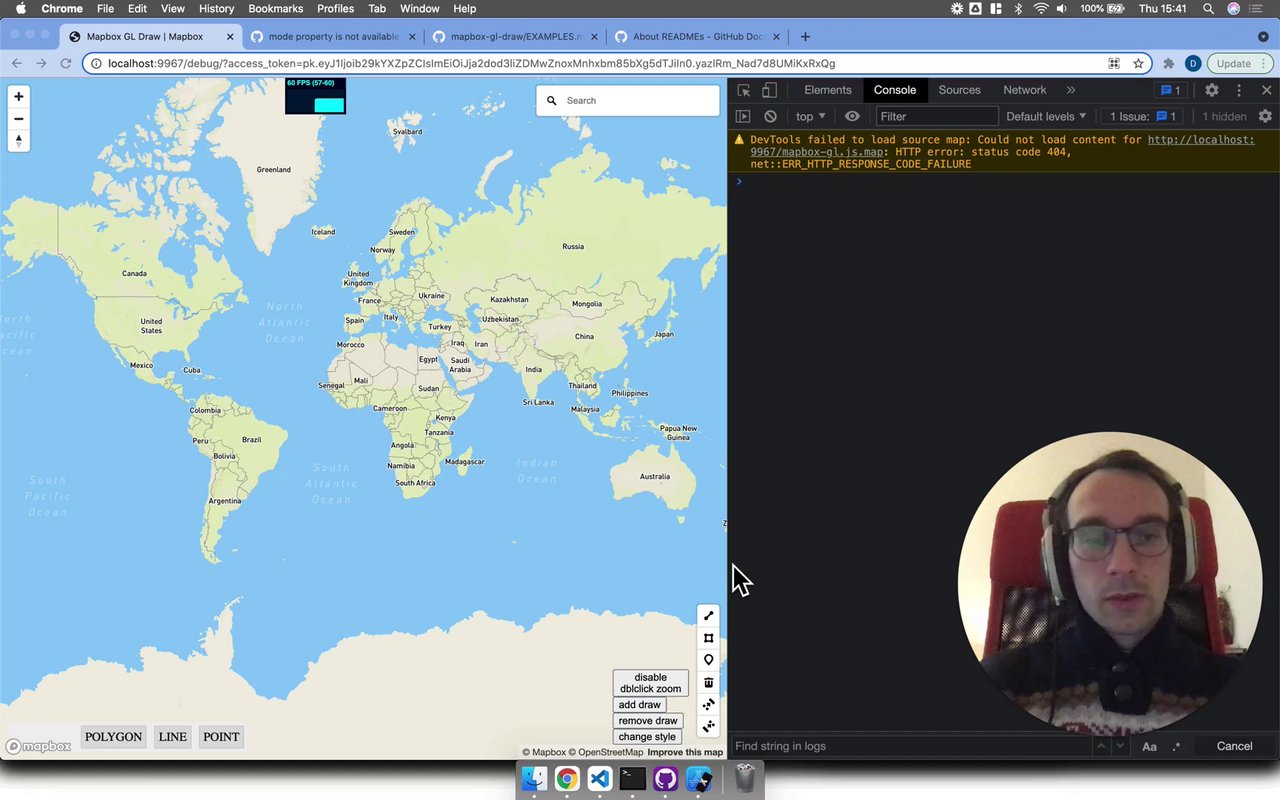Open console settings gear

click(1265, 116)
